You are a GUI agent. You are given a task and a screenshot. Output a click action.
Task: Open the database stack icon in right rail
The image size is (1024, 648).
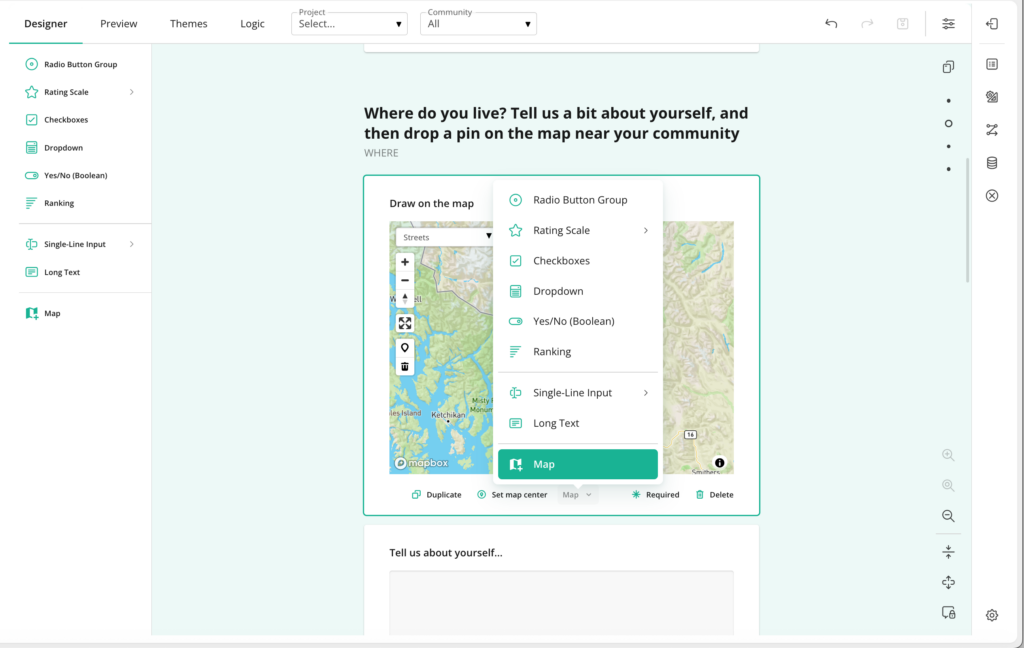992,163
